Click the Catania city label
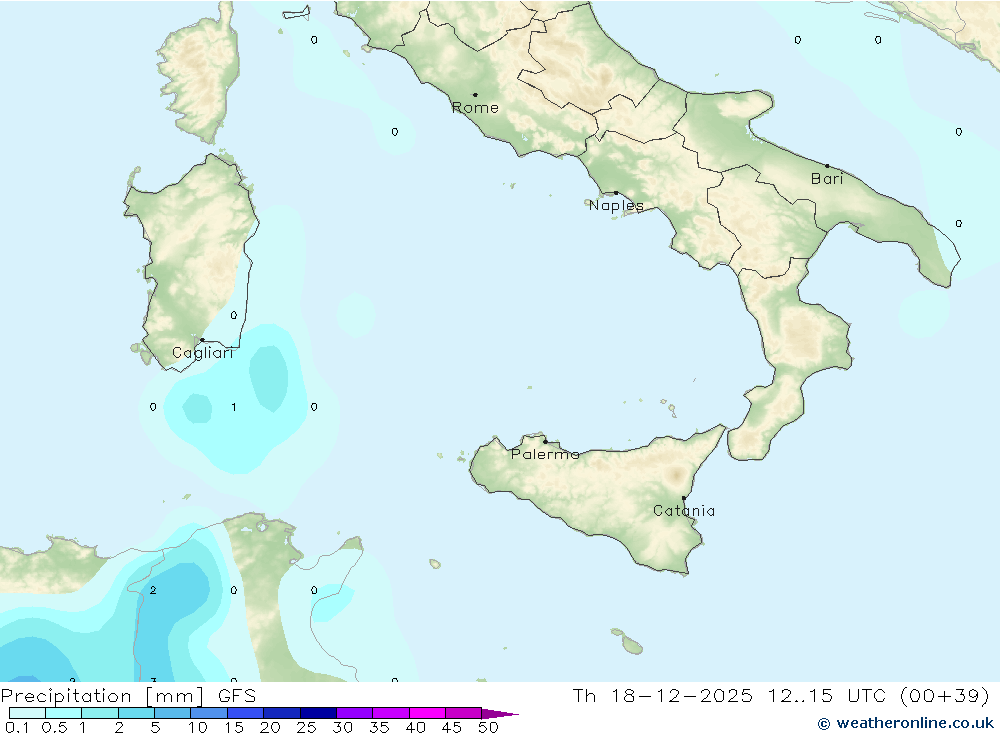Screen dimensions: 1000x733 684,511
